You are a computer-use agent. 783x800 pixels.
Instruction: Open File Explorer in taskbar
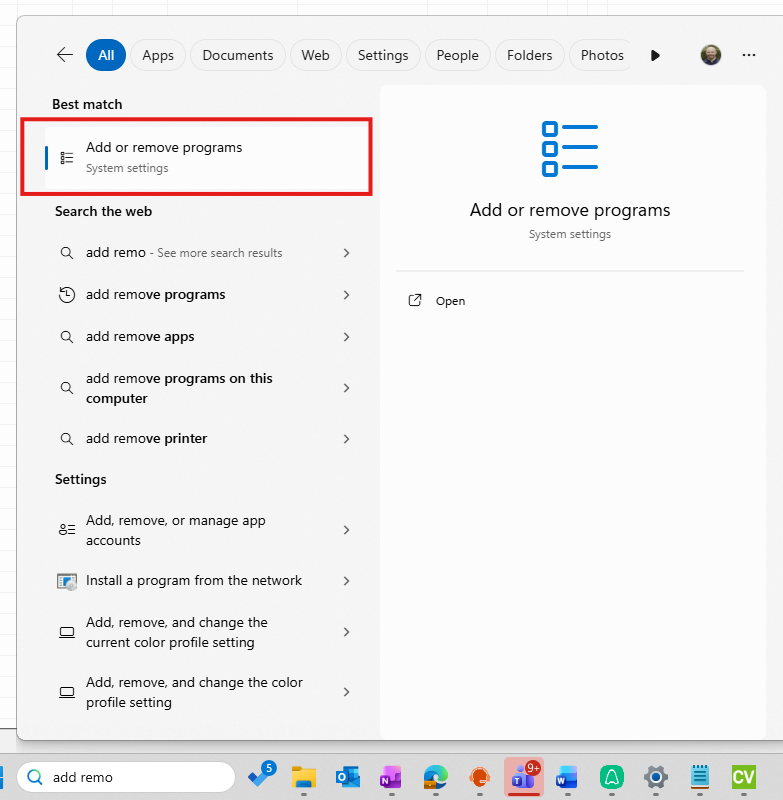coord(304,777)
